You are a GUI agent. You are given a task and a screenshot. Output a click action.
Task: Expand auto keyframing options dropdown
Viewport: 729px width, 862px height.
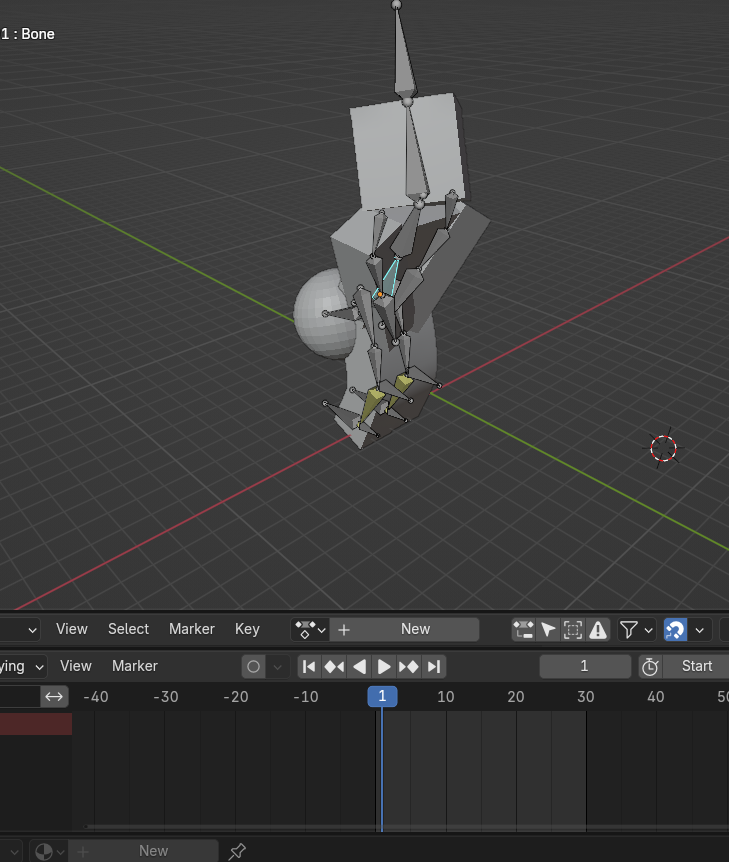[278, 667]
